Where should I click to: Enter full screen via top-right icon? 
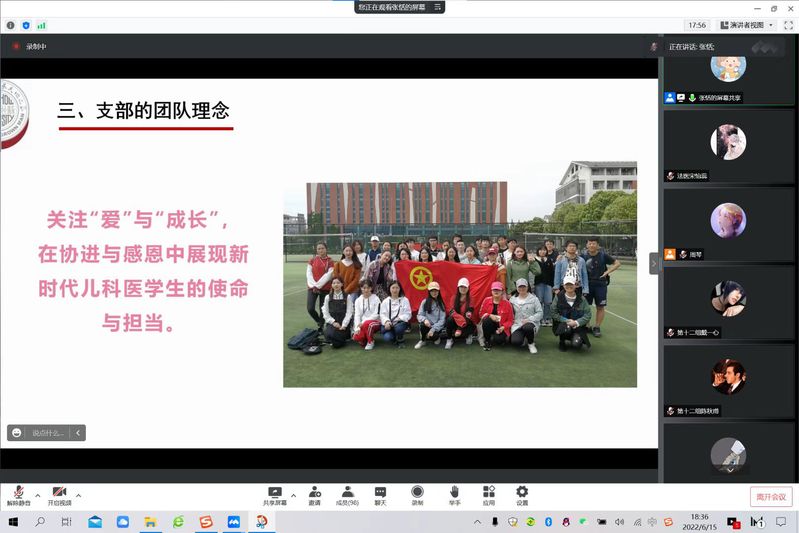tap(787, 25)
